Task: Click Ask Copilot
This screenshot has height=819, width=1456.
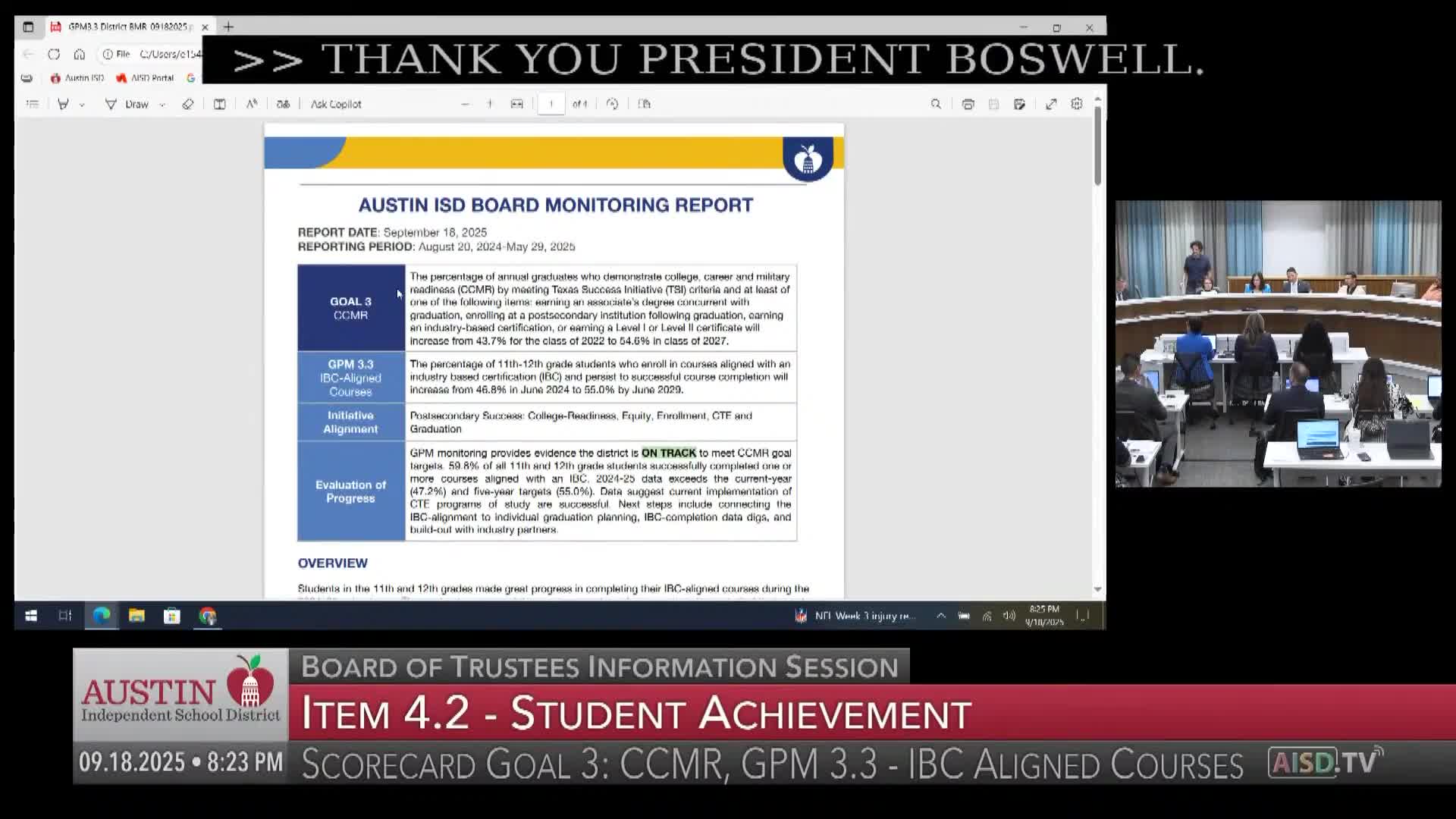Action: [x=335, y=104]
